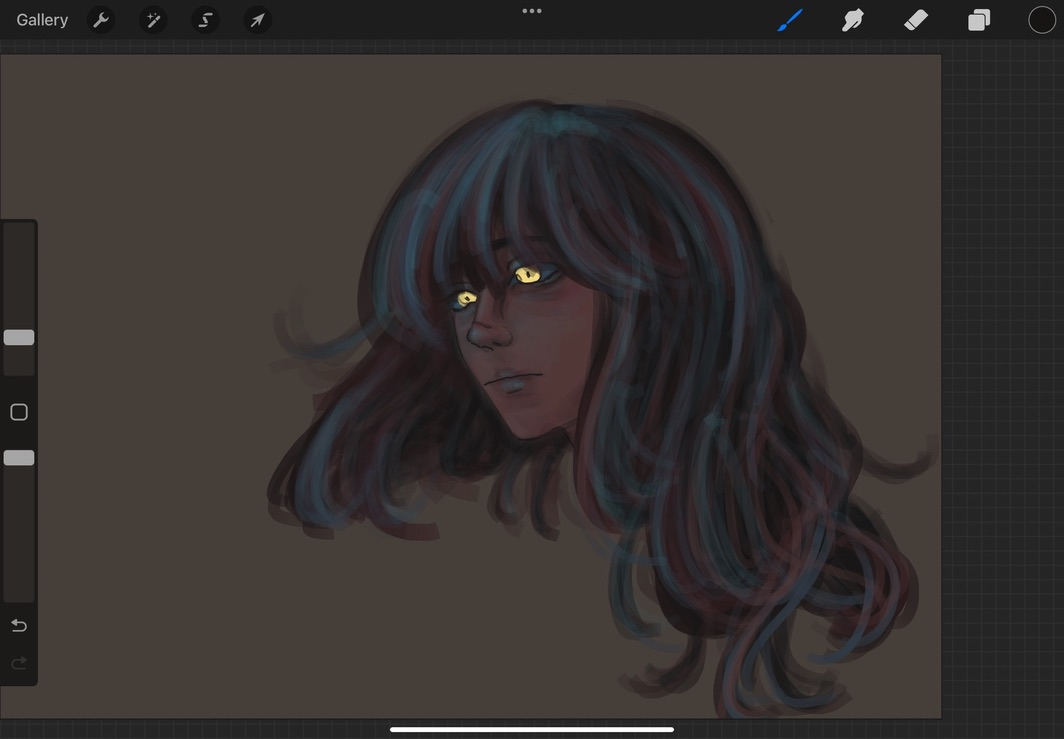Click the brush opacity slider handle
Viewport: 1064px width, 739px height.
pyautogui.click(x=19, y=457)
